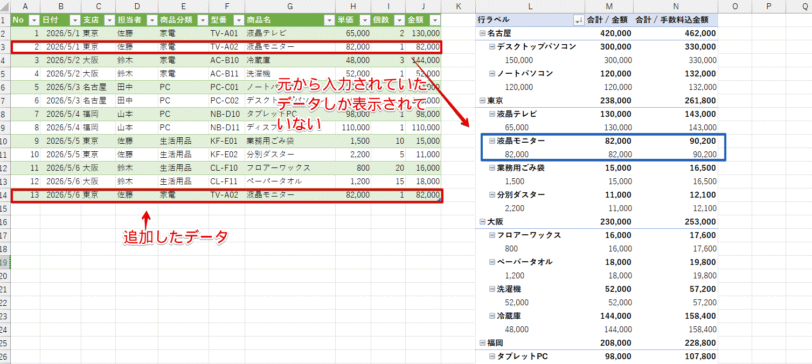Open the 商品名 column filter dropdown

[329, 20]
